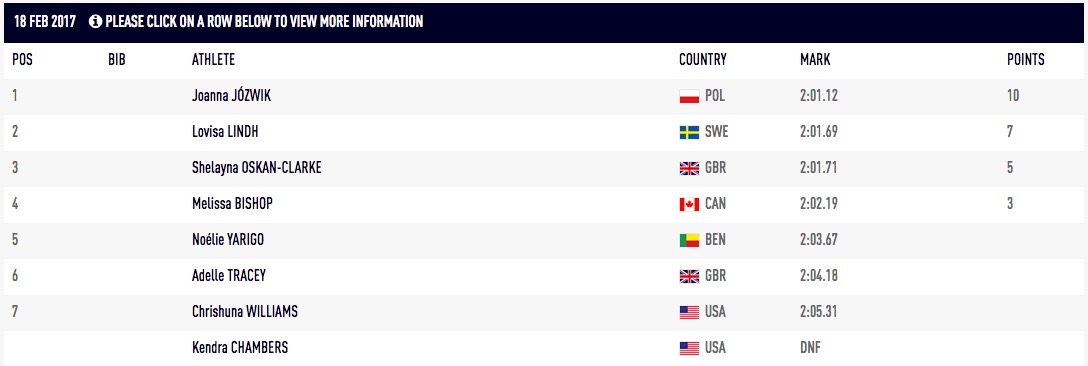This screenshot has height=366, width=1088.
Task: Click the POS column header
Action: pyautogui.click(x=22, y=60)
